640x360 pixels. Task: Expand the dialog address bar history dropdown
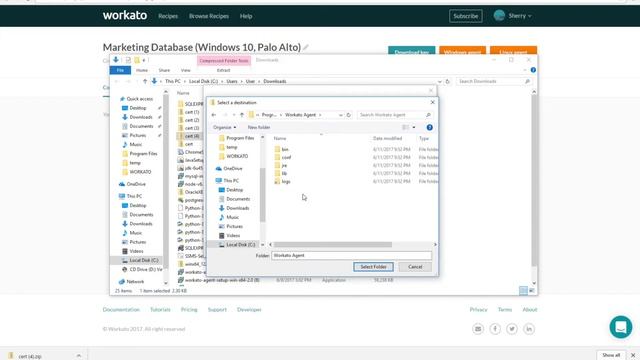pyautogui.click(x=341, y=115)
